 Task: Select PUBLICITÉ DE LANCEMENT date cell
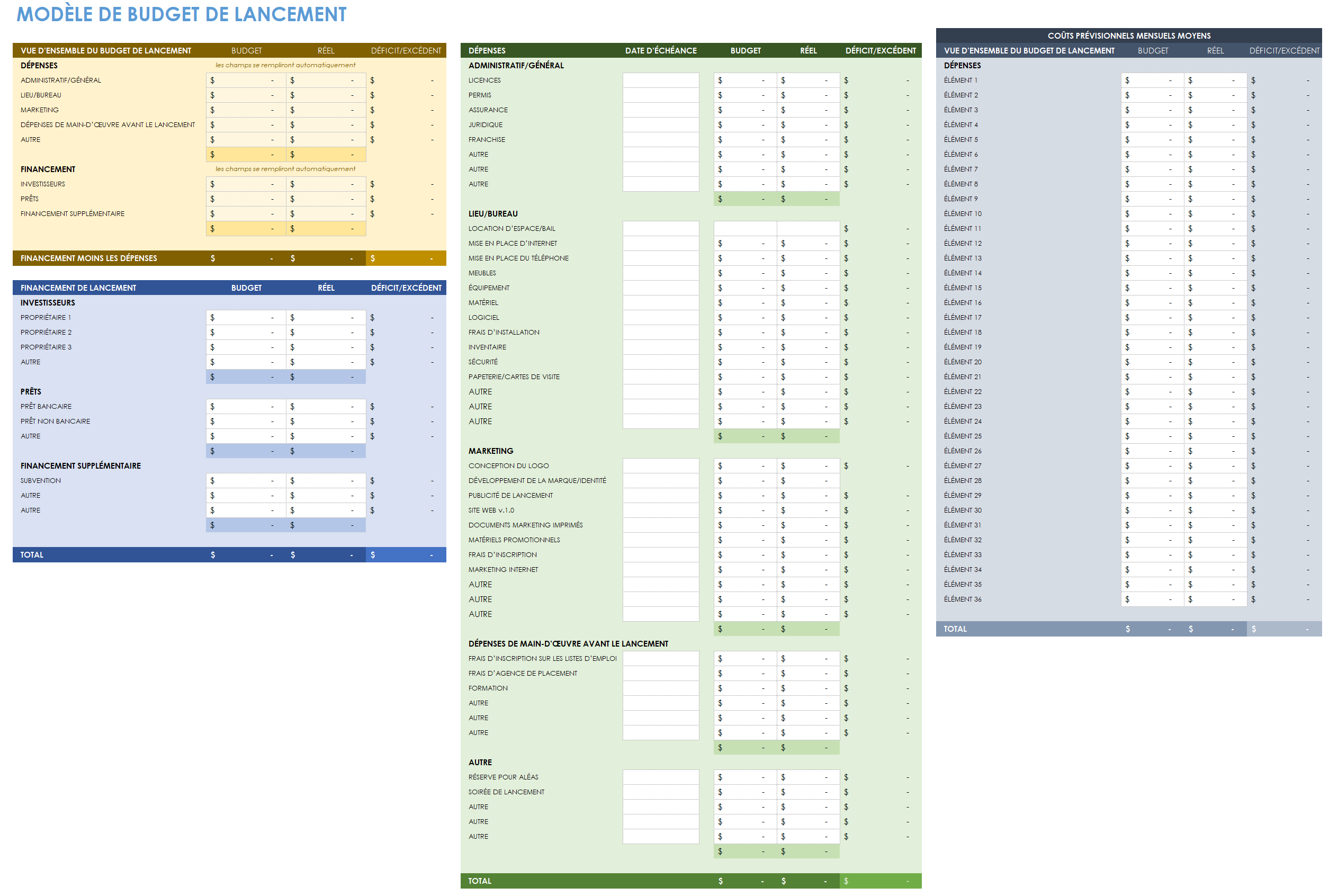[x=661, y=496]
